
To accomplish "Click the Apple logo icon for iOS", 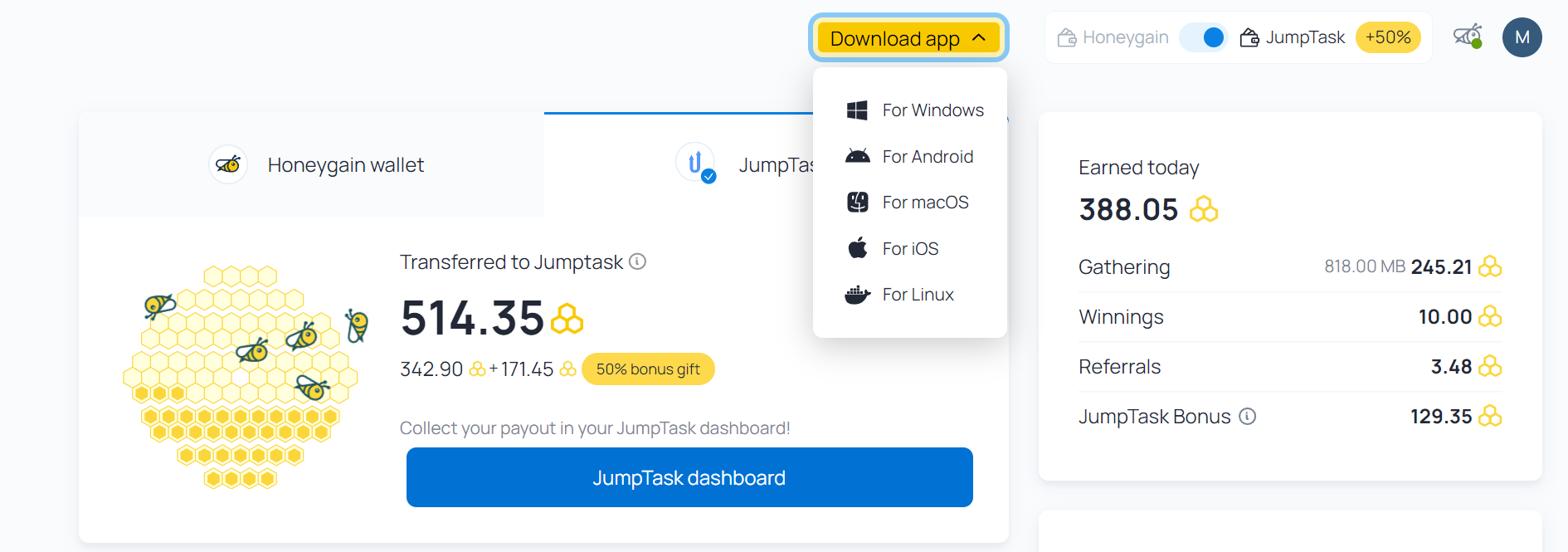I will [857, 247].
